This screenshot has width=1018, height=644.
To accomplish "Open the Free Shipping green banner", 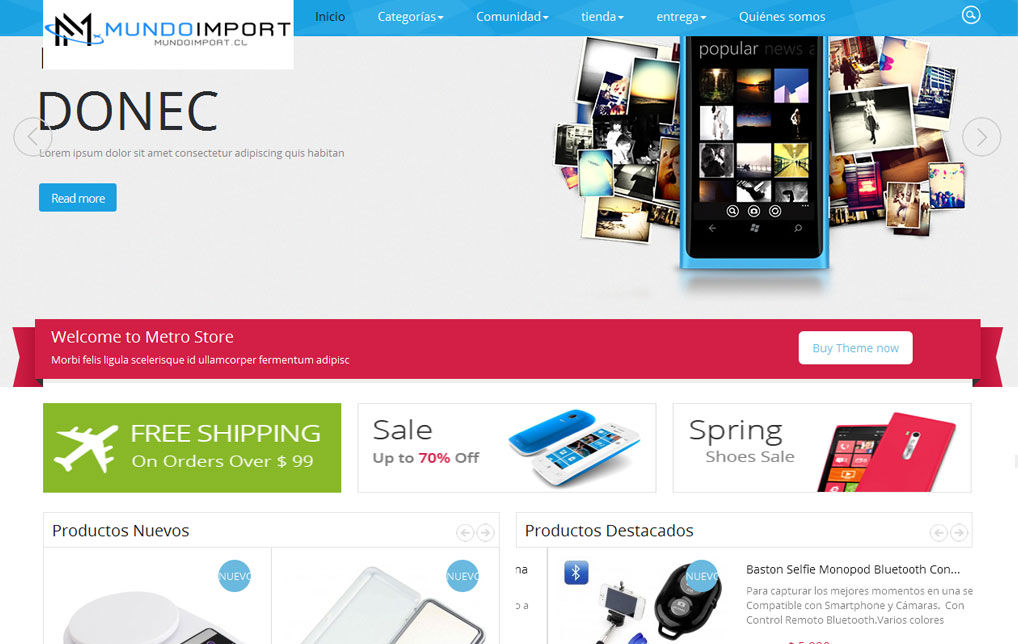I will pyautogui.click(x=192, y=447).
